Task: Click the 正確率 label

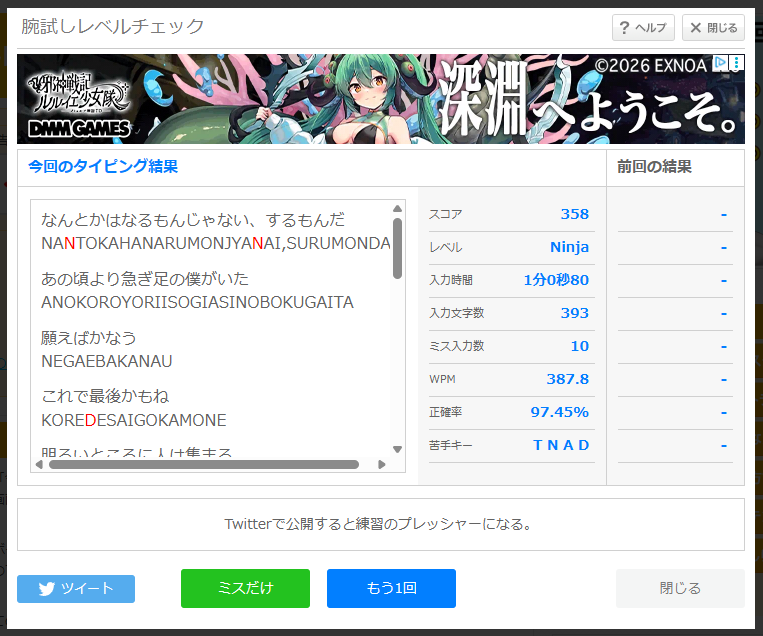Action: 446,413
